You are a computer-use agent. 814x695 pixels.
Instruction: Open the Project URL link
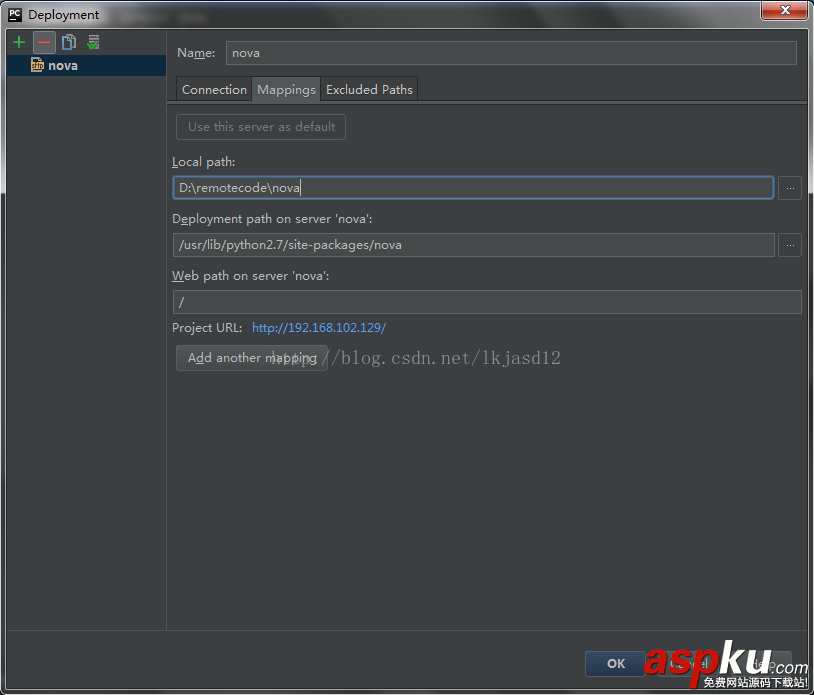(x=319, y=327)
